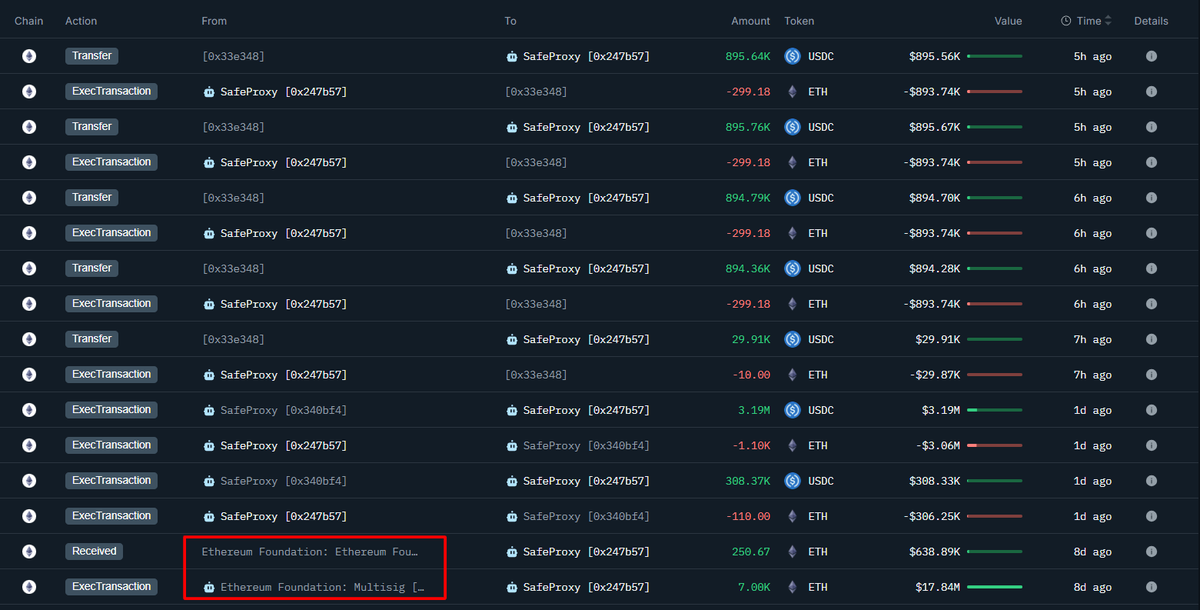
Task: Open details info icon for 895.76K USDC row
Action: click(1151, 127)
